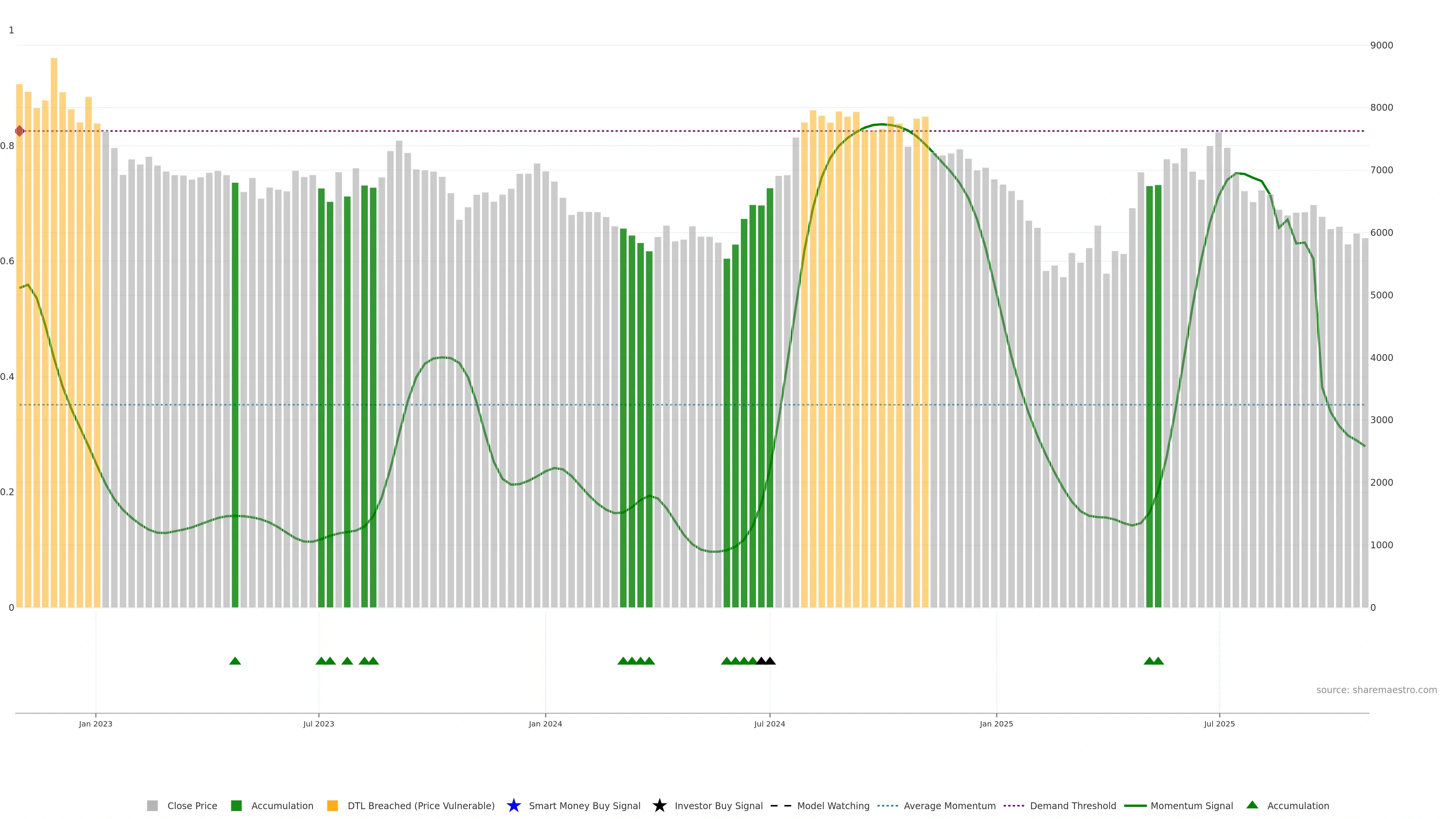This screenshot has width=1456, height=819.
Task: Click the blue star Smart Money icon
Action: point(513,805)
